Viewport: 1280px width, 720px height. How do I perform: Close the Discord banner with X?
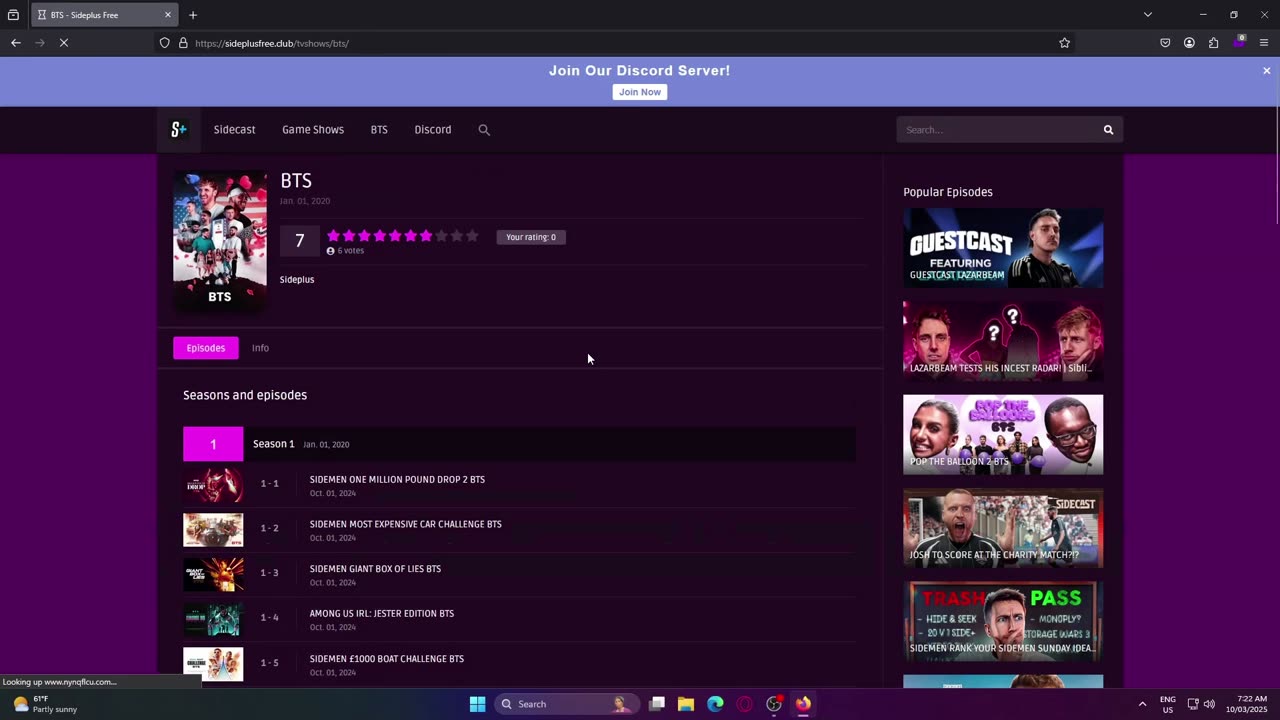point(1266,71)
